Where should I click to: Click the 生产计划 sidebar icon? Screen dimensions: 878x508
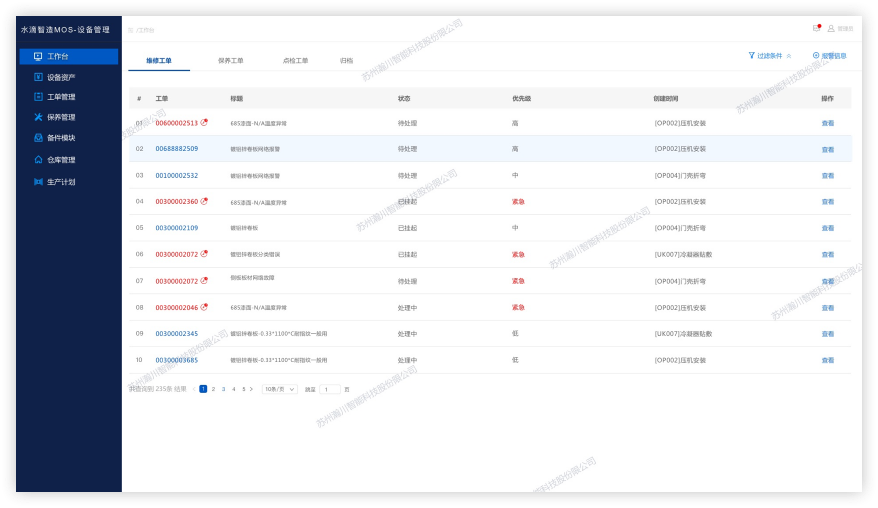click(x=38, y=181)
